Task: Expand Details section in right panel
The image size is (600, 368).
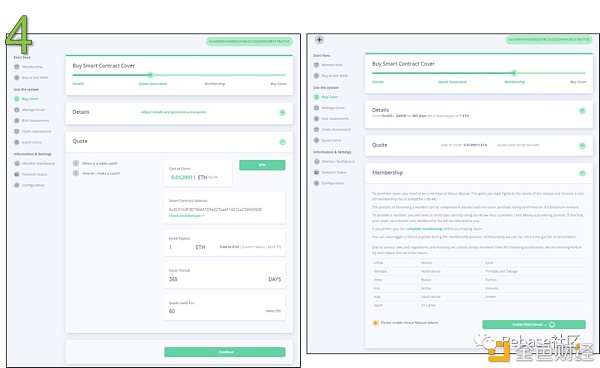Action: click(x=582, y=111)
